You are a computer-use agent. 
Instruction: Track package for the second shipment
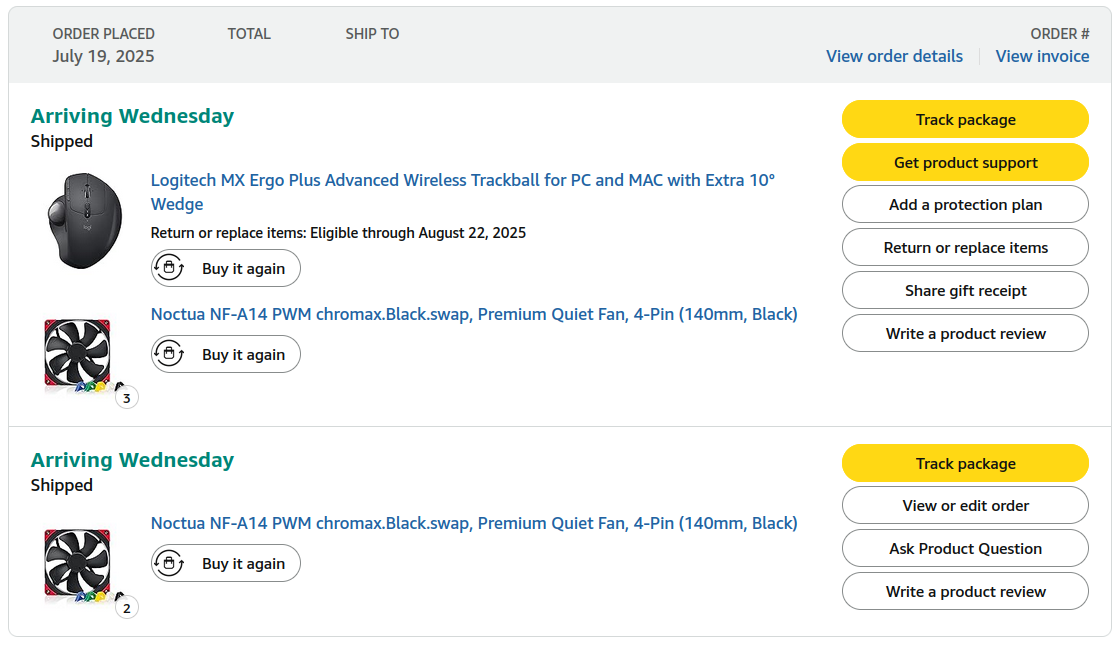pos(965,463)
